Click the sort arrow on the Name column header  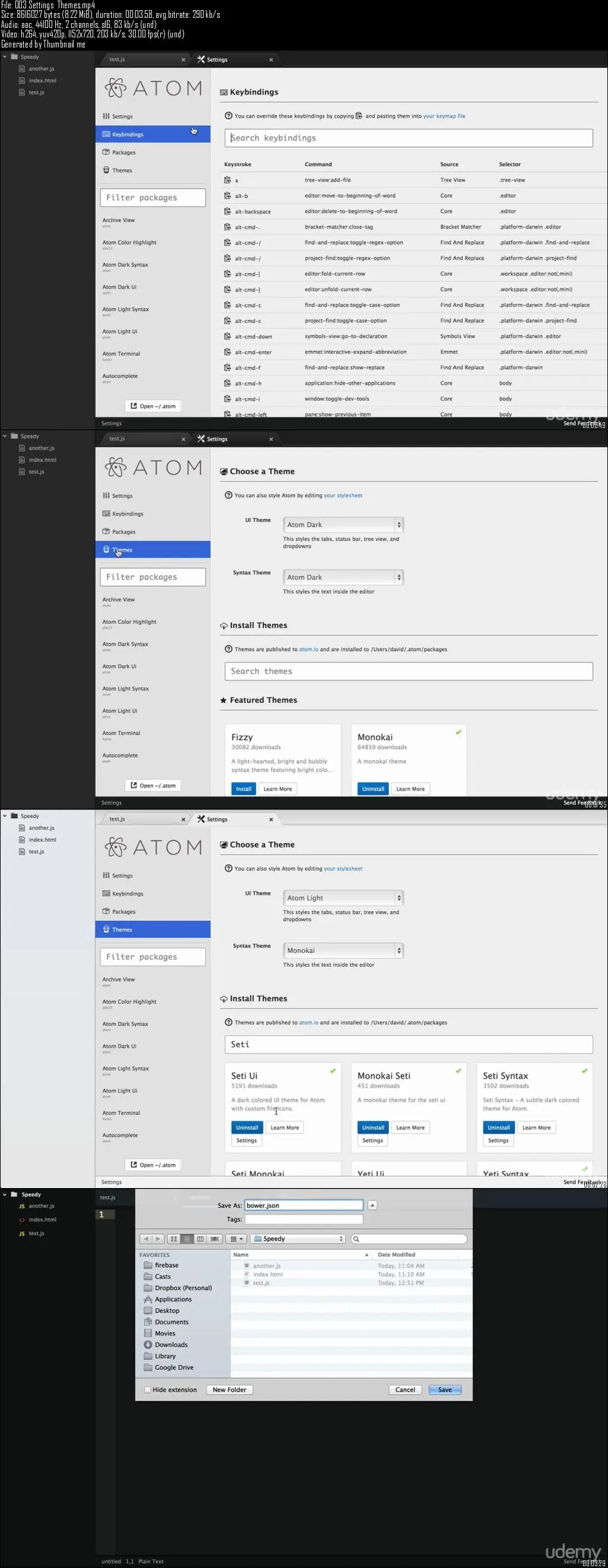click(366, 1255)
